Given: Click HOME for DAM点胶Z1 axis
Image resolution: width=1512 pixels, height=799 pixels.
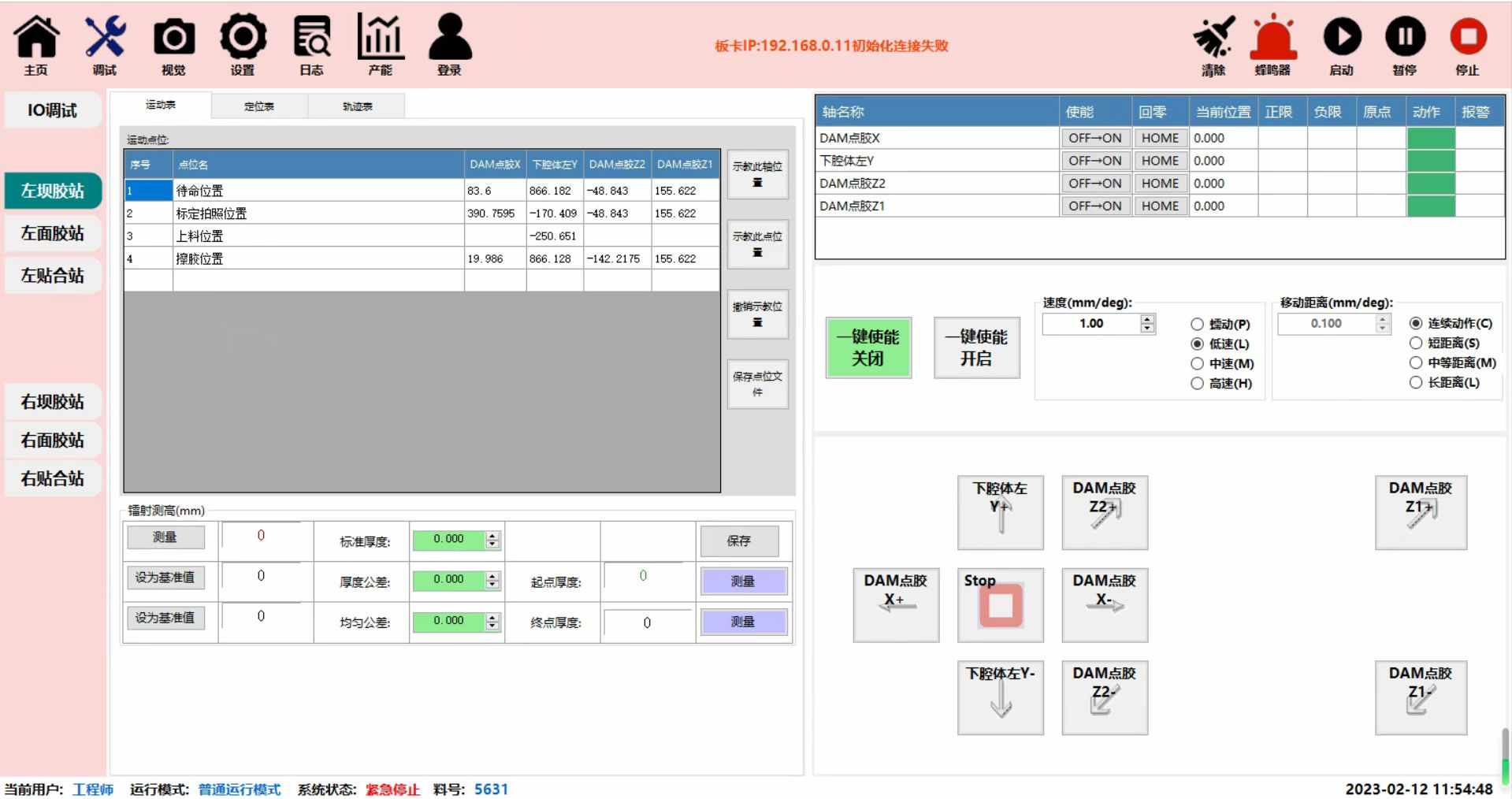Looking at the screenshot, I should coord(1161,206).
